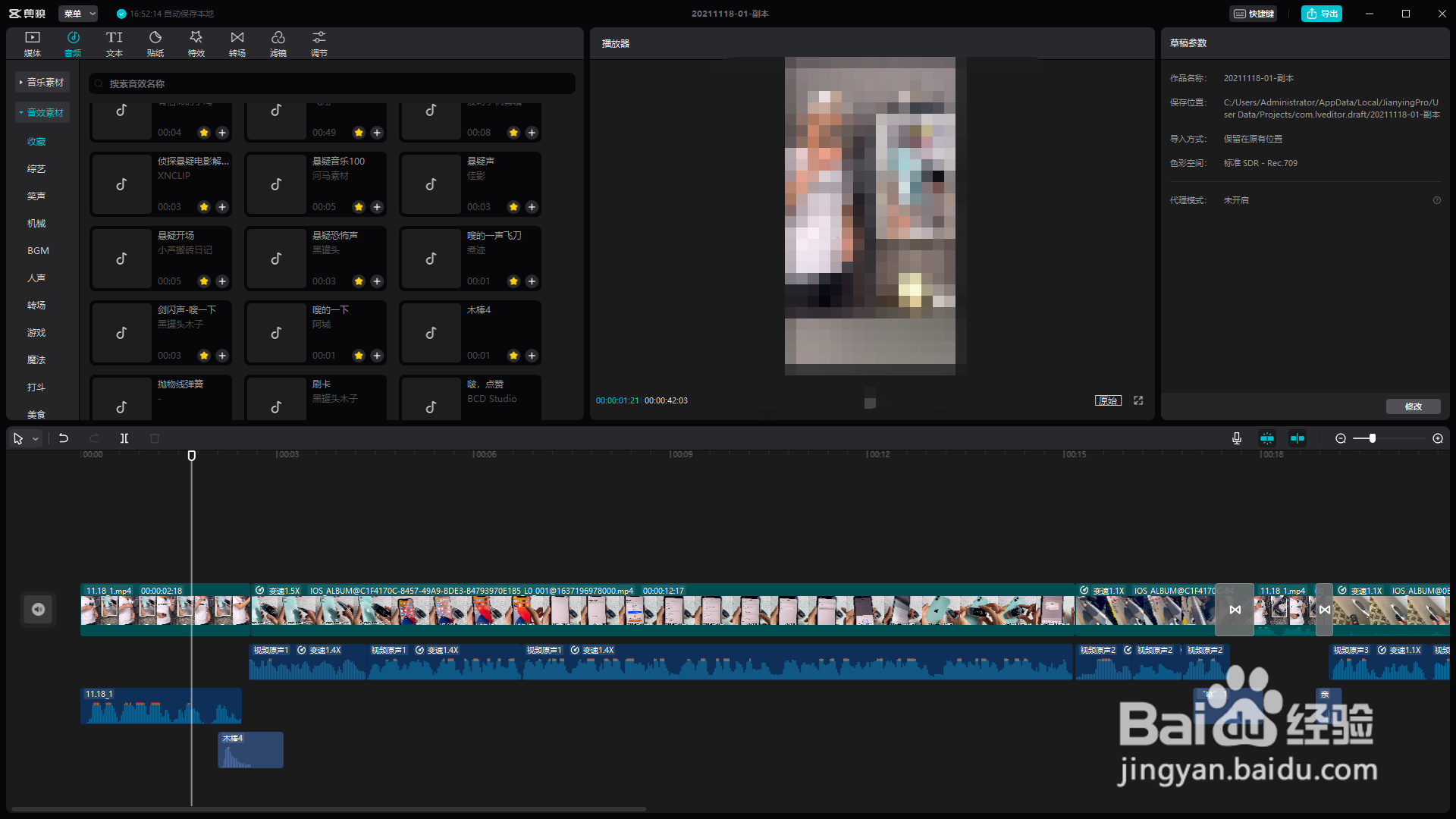
Task: Switch to the 文本 text tab
Action: tap(115, 43)
